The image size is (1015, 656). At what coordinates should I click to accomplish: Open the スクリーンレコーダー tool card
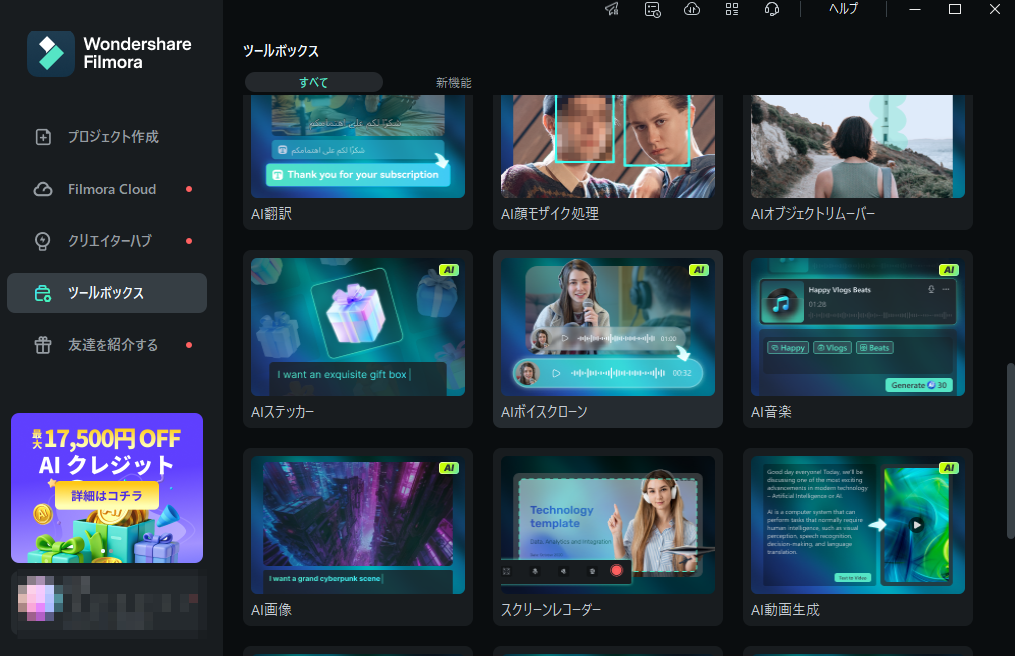pyautogui.click(x=608, y=537)
